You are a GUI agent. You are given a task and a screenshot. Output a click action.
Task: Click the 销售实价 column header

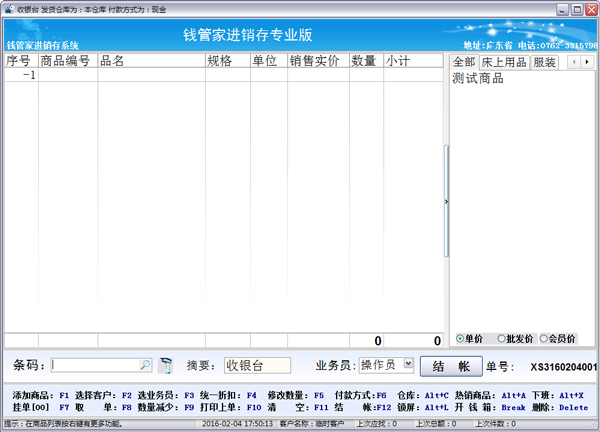click(318, 61)
